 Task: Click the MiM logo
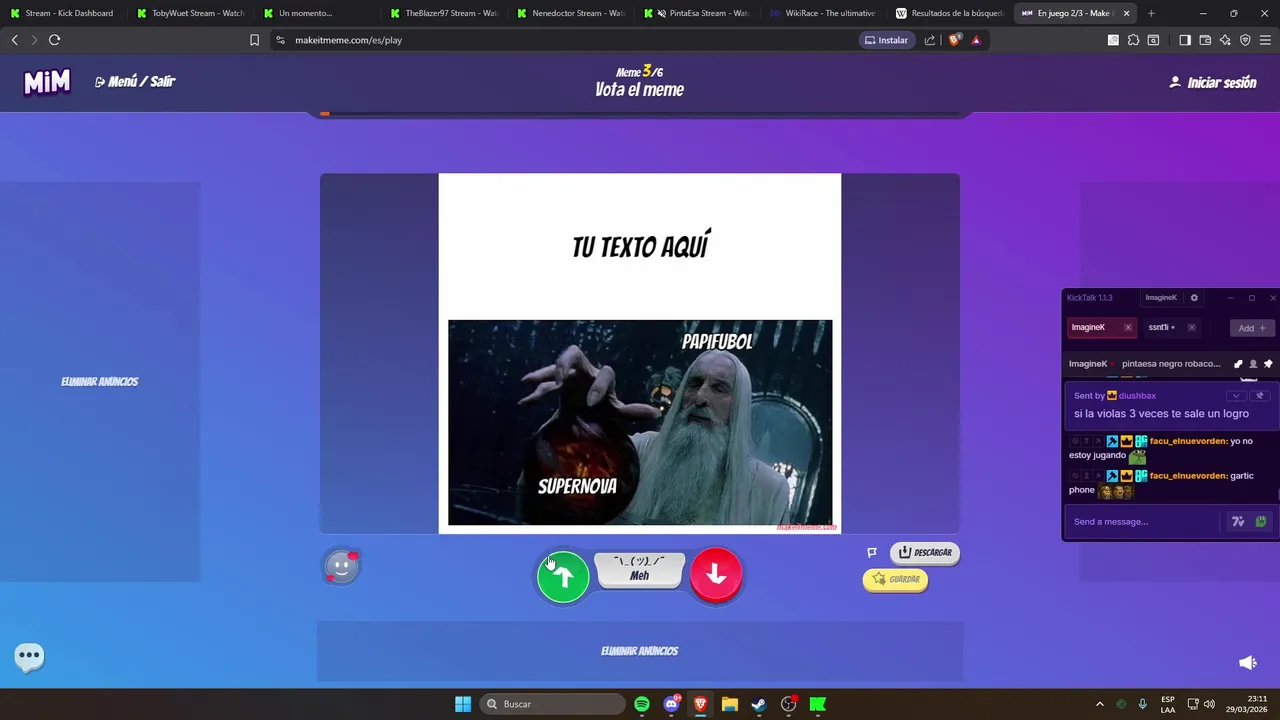[47, 82]
